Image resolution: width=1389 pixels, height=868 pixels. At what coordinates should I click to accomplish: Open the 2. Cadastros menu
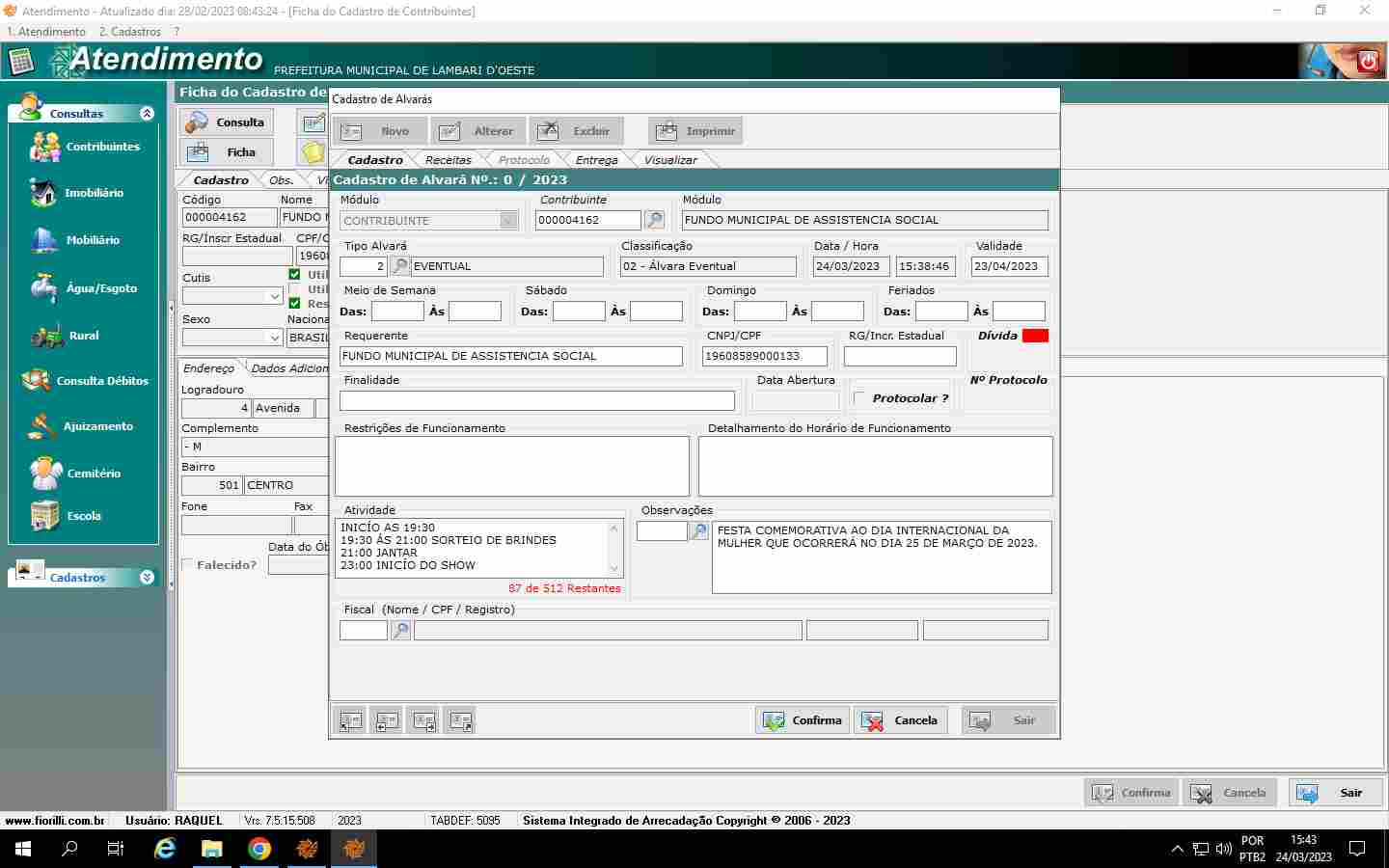point(129,32)
